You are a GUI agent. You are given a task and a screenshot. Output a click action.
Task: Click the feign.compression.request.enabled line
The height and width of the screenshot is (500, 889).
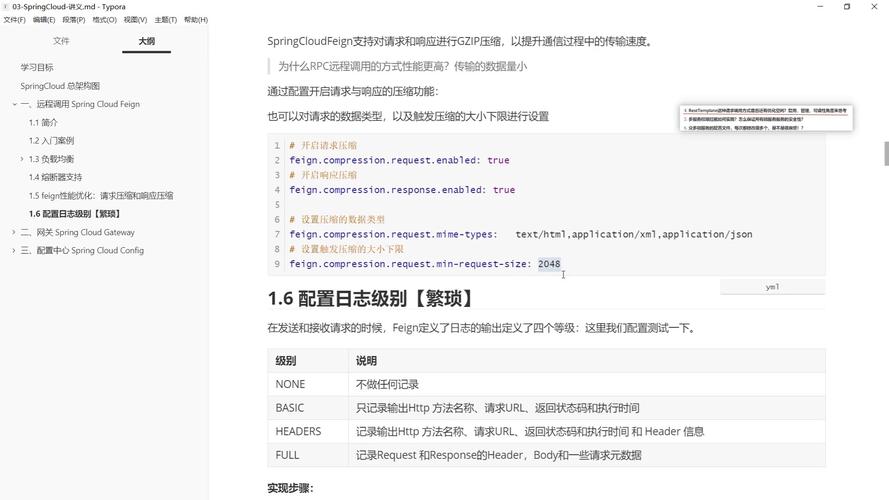(x=399, y=160)
